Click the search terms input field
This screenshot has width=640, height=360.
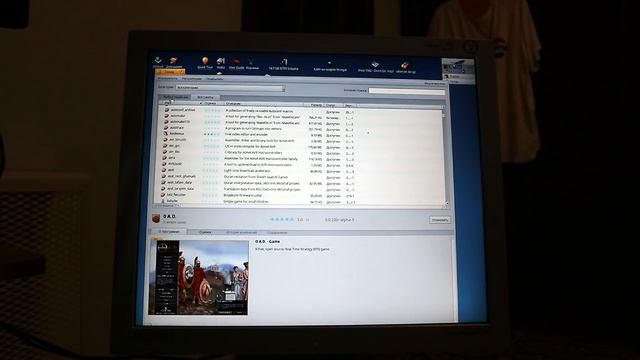(407, 91)
